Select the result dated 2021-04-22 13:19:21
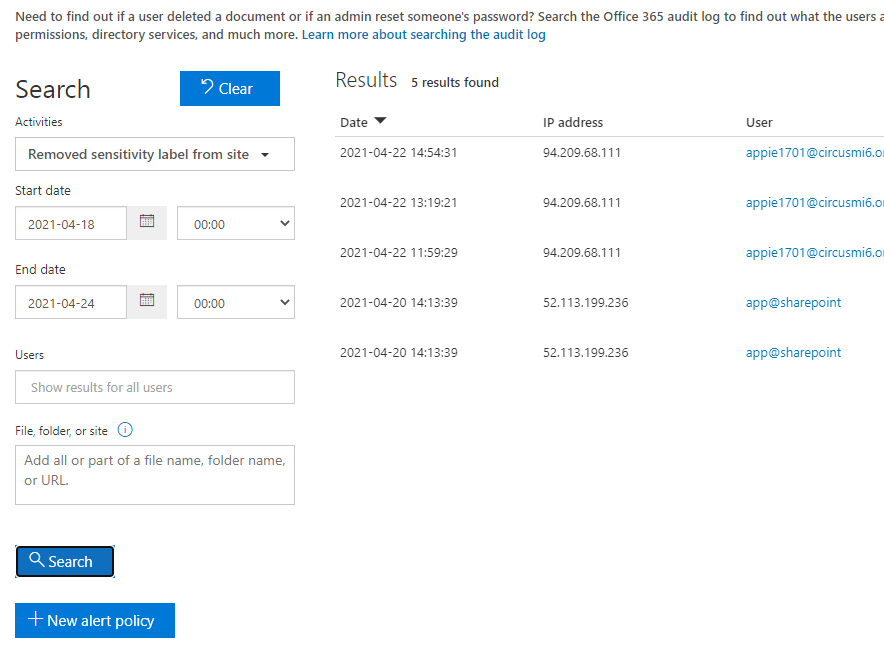 (398, 203)
